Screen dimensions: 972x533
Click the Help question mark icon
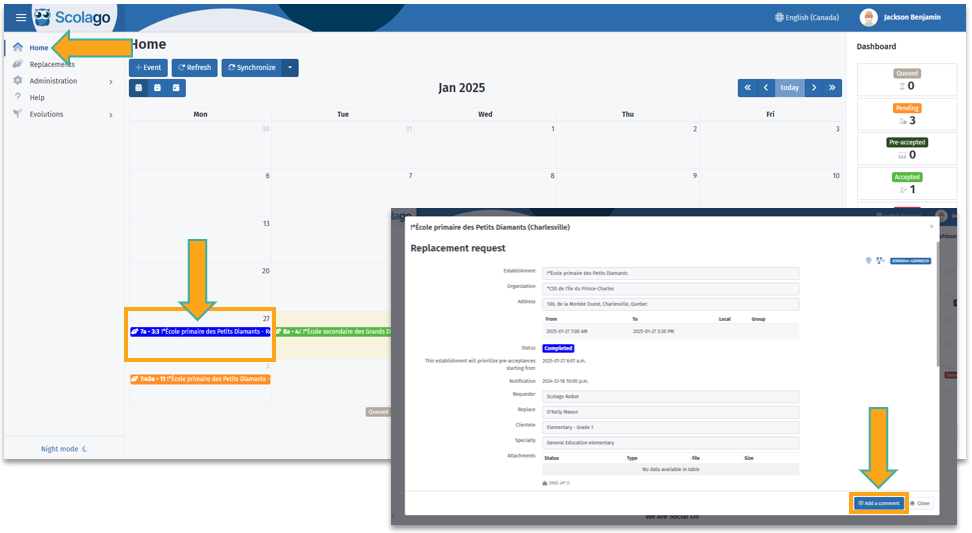tap(17, 97)
